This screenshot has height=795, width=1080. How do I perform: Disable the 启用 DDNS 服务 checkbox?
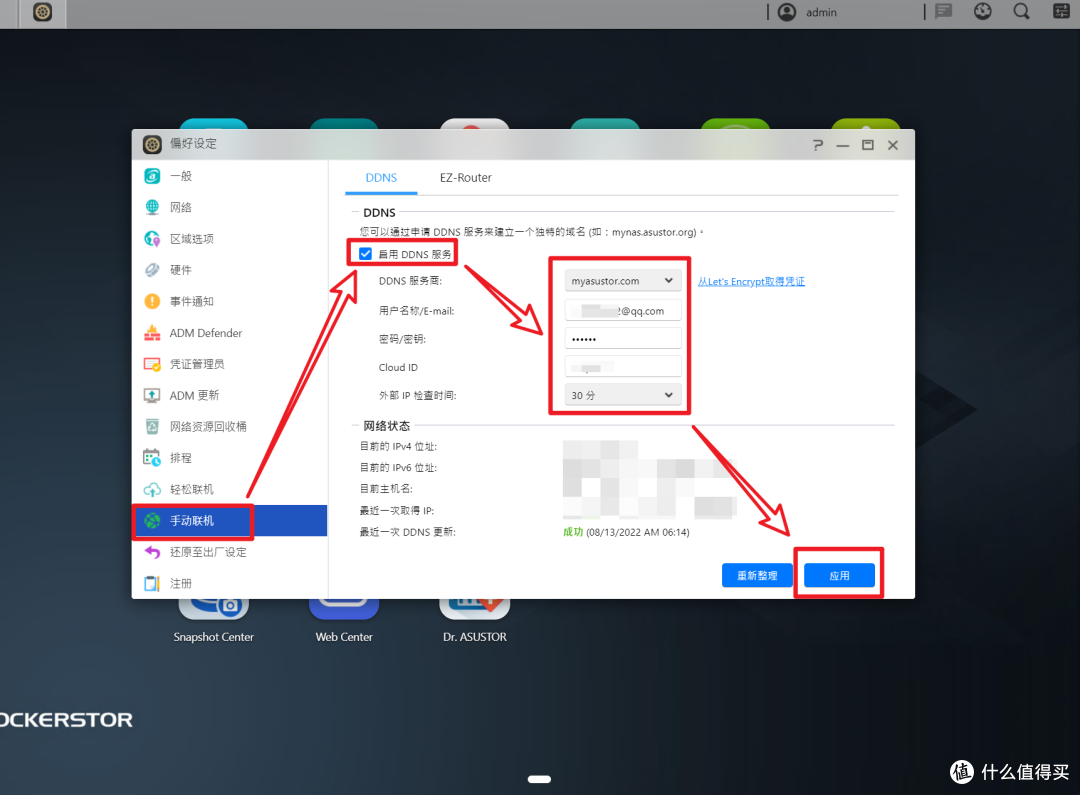pos(365,253)
